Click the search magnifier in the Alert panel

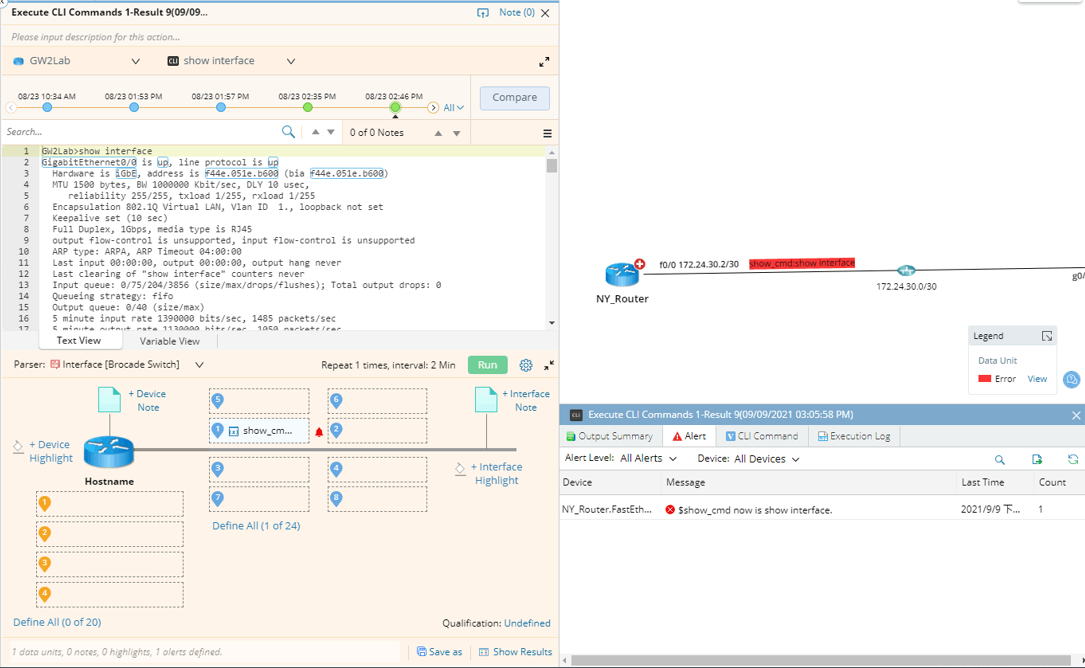999,459
